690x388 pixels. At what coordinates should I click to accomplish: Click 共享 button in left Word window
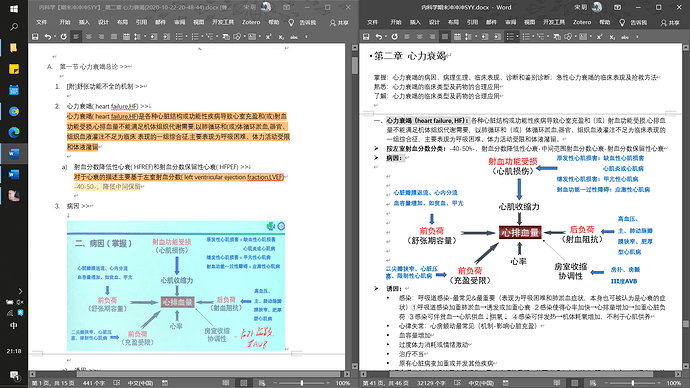click(339, 22)
